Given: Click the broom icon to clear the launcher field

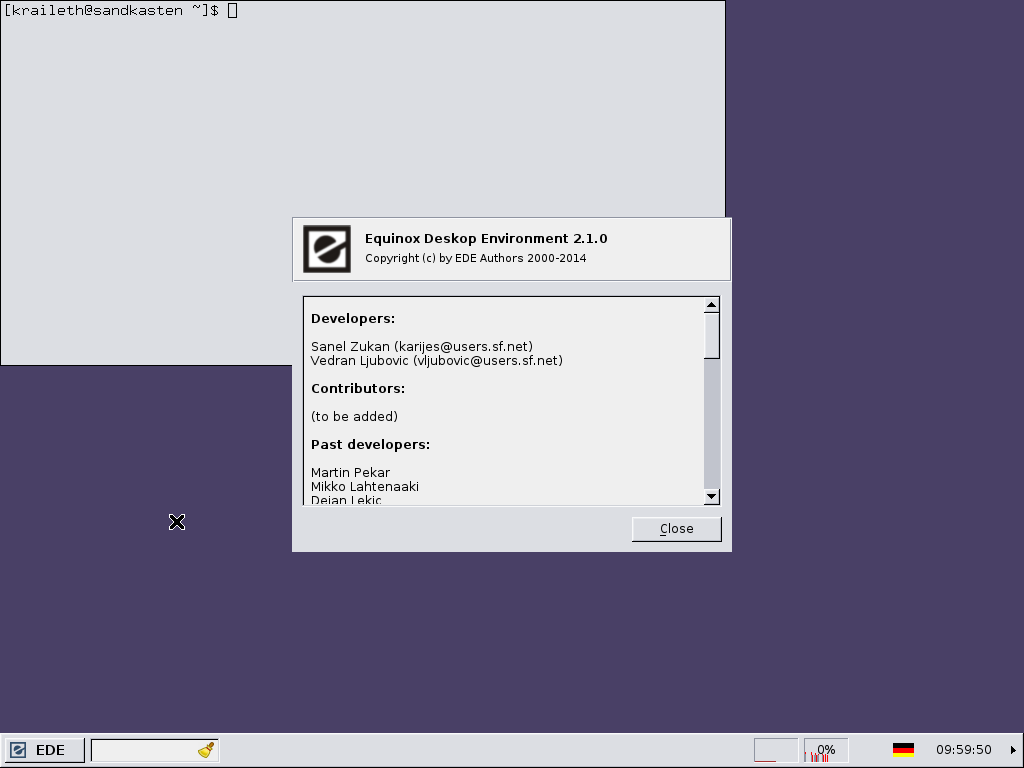Looking at the screenshot, I should tap(207, 750).
